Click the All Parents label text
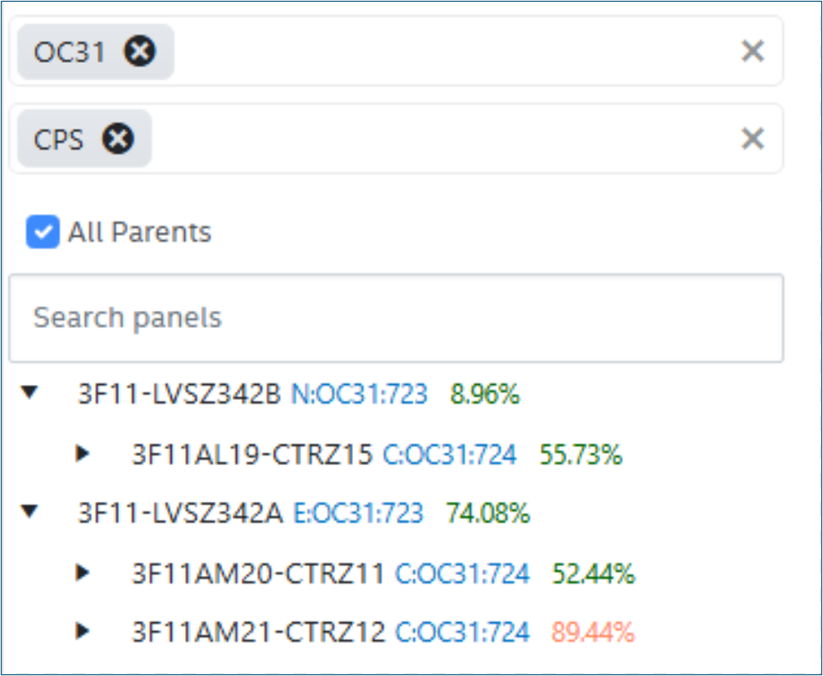The width and height of the screenshot is (823, 676). 139,233
